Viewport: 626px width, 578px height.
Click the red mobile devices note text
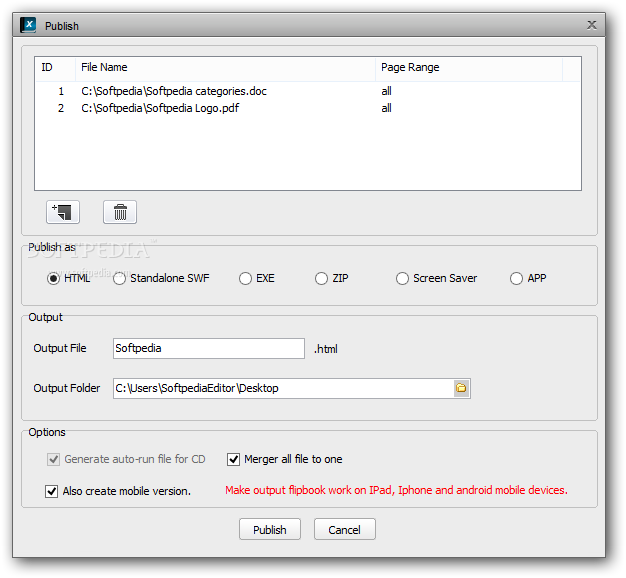click(396, 490)
